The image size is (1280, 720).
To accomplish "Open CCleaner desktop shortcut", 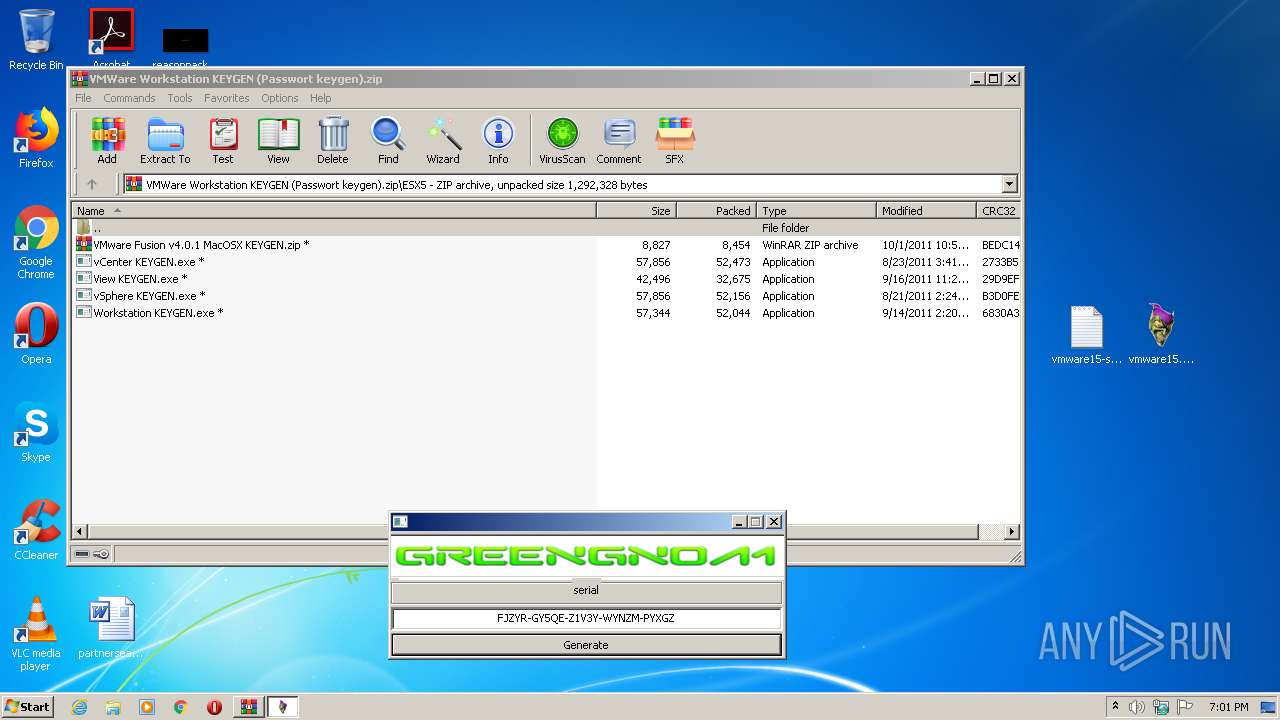I will point(36,530).
